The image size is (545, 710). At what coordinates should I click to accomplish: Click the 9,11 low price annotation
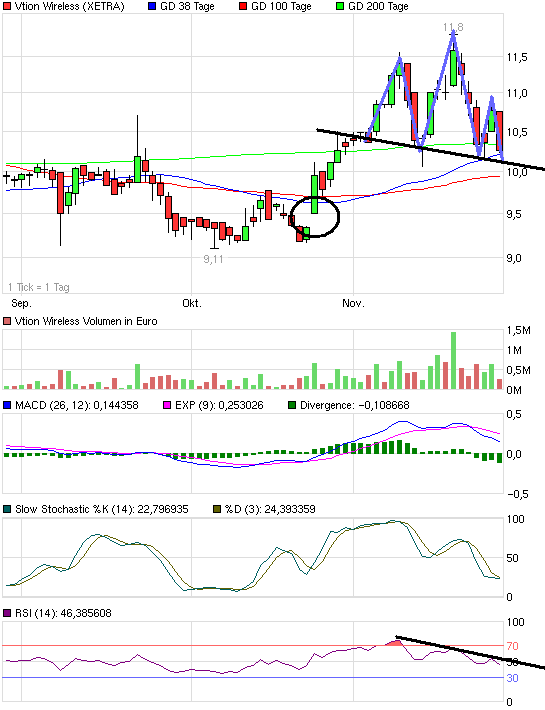213,259
